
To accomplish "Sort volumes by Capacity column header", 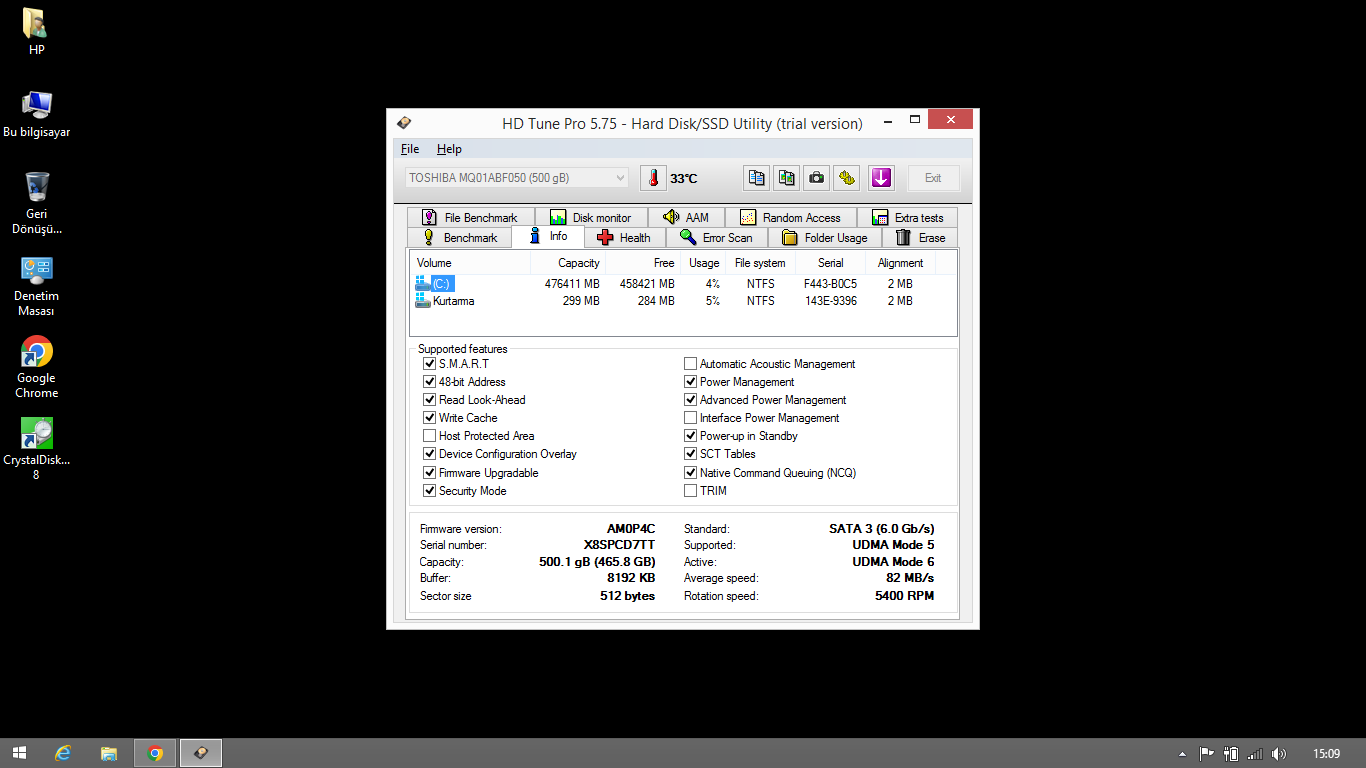I will [x=567, y=263].
